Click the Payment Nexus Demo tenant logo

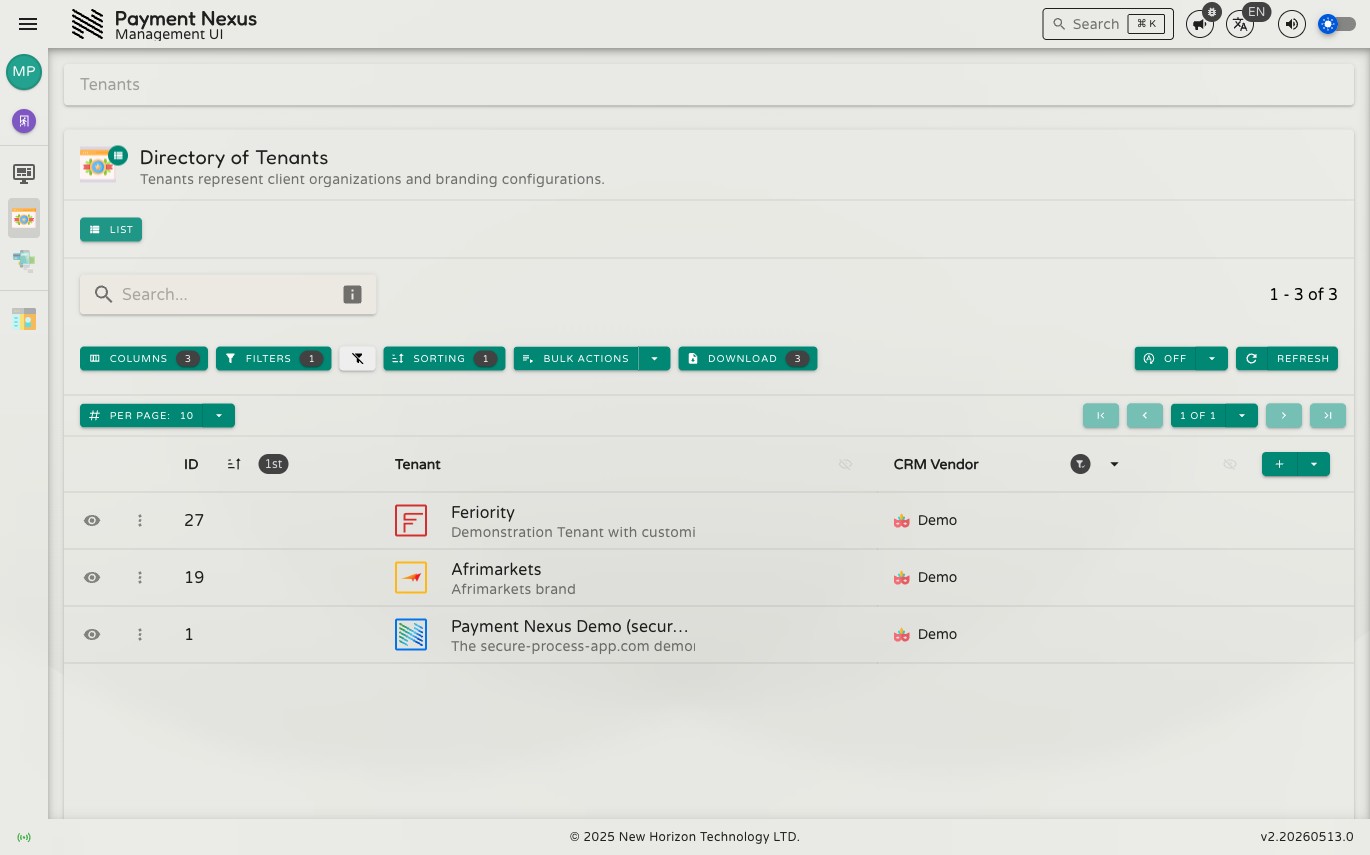tap(411, 634)
